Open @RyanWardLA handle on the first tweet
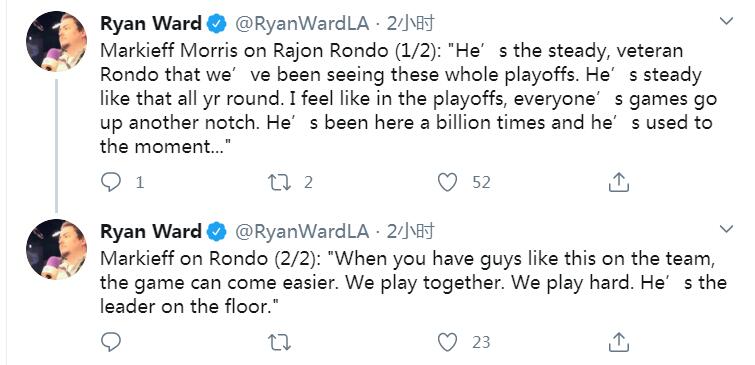This screenshot has height=365, width=755. click(x=302, y=24)
